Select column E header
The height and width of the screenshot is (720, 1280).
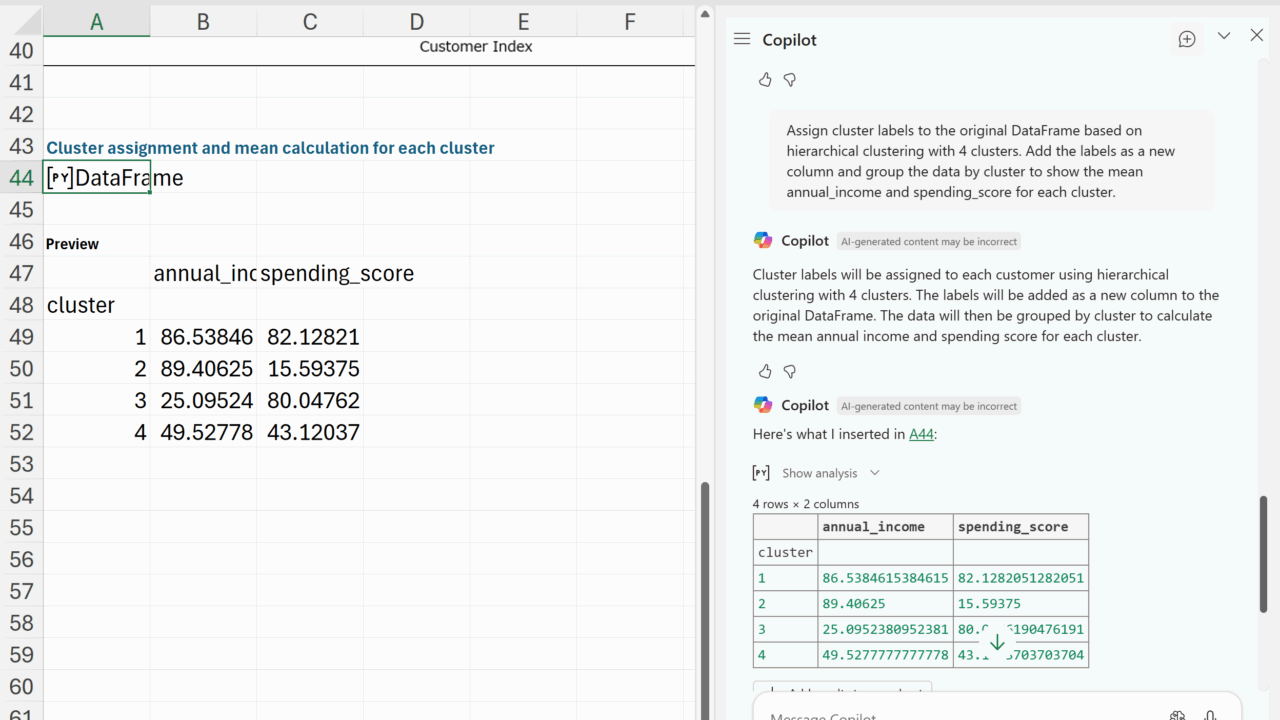[523, 22]
